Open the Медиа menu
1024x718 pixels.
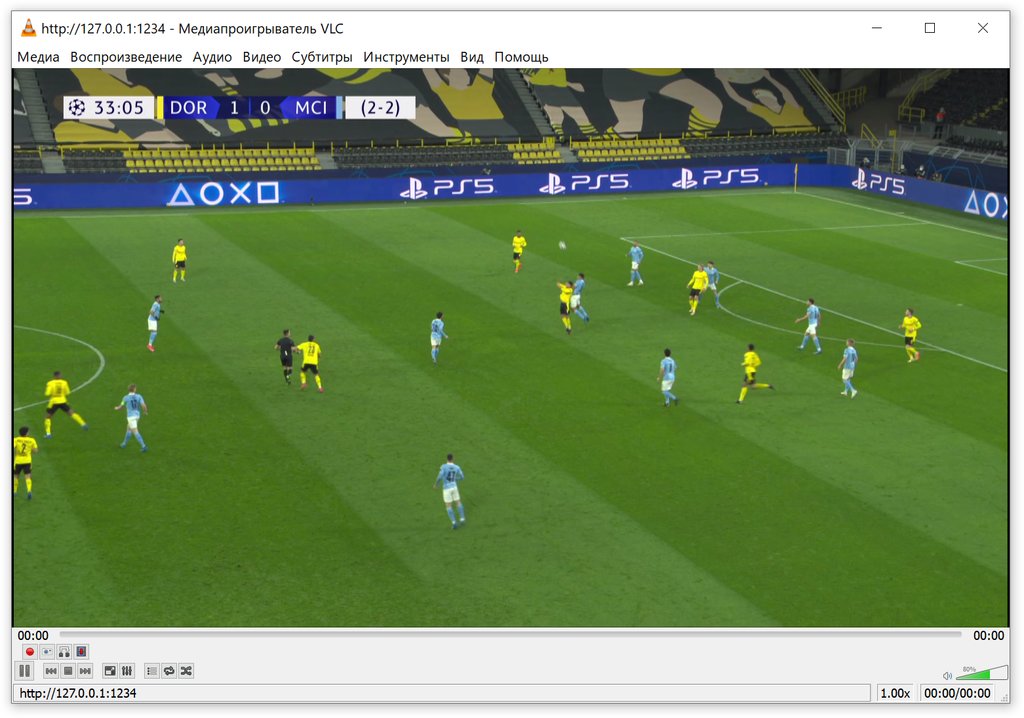[38, 57]
